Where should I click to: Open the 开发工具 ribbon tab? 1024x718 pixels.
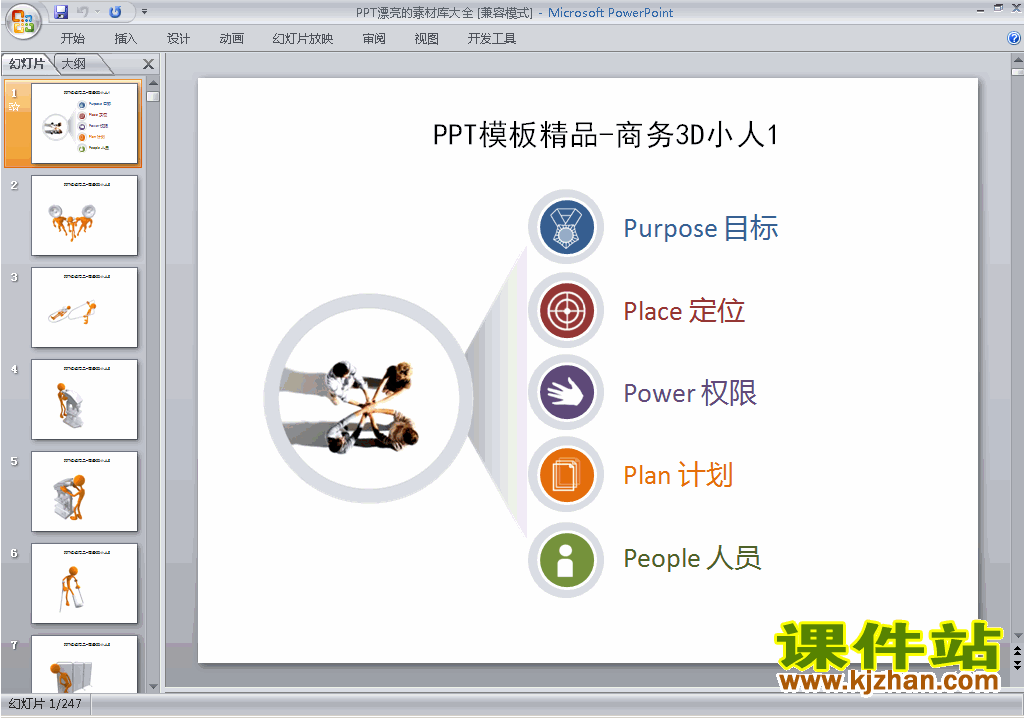pos(492,39)
